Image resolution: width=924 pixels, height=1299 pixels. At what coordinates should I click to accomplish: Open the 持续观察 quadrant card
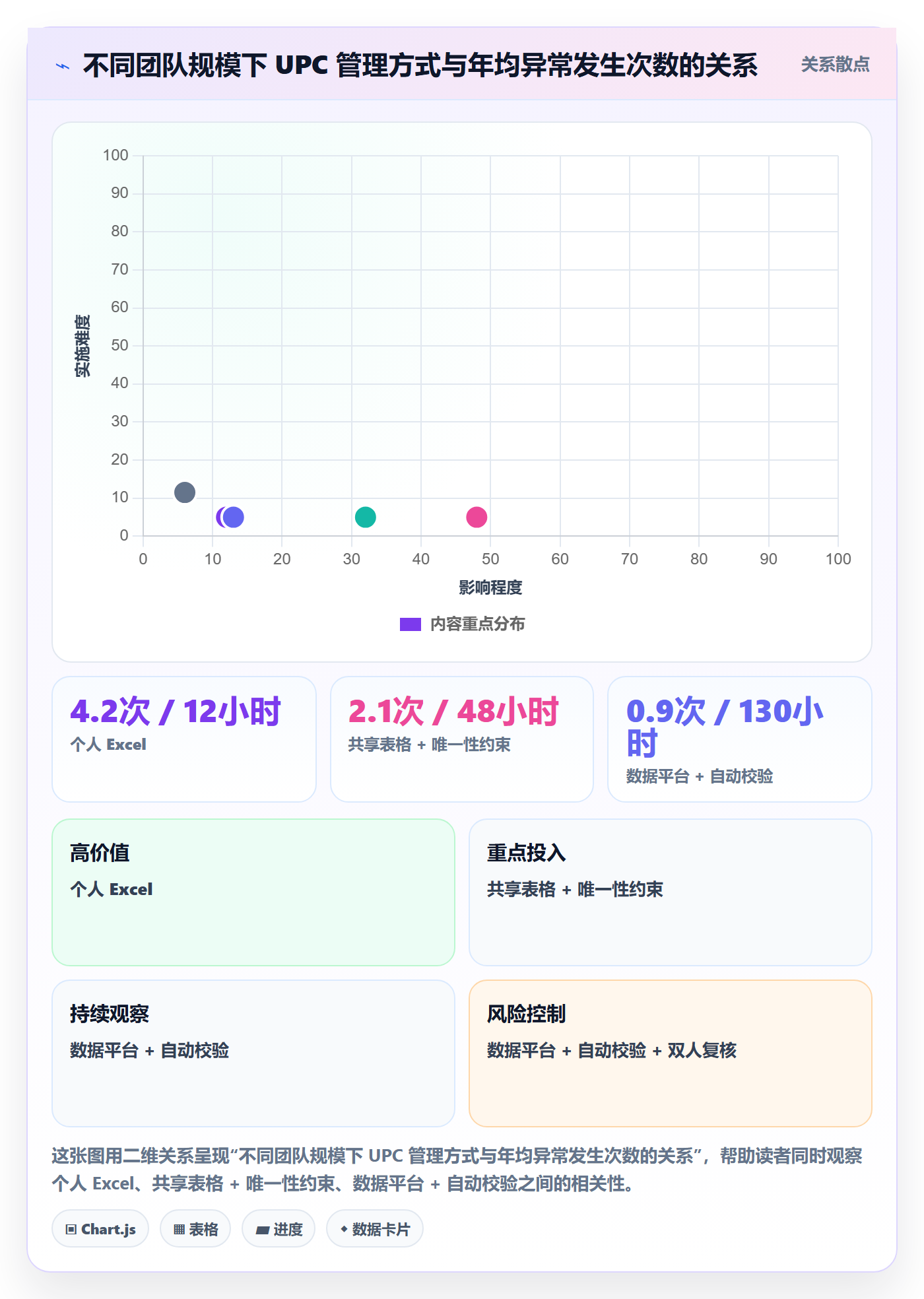253,1053
